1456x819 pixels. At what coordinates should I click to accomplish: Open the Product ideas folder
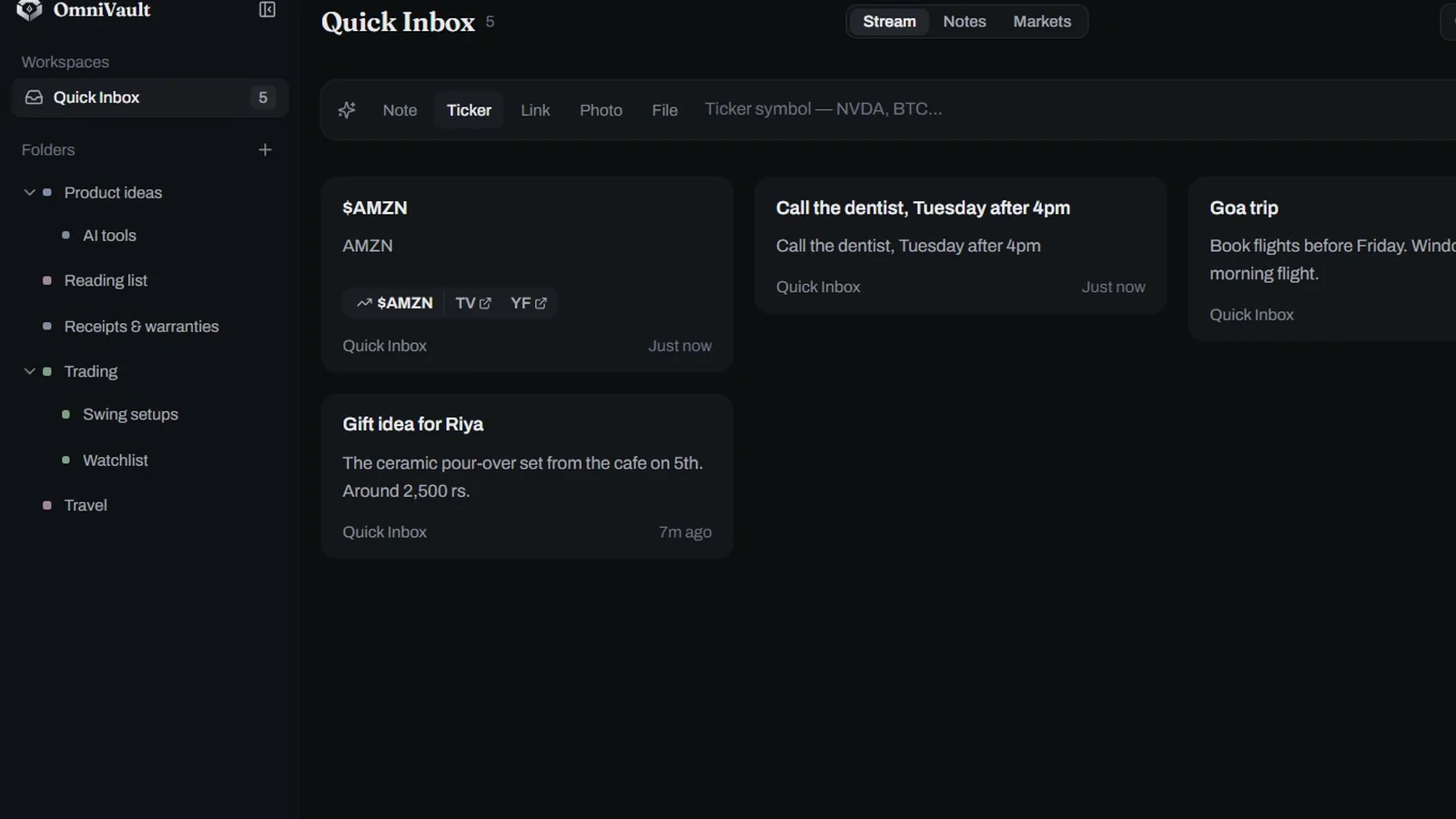click(113, 193)
